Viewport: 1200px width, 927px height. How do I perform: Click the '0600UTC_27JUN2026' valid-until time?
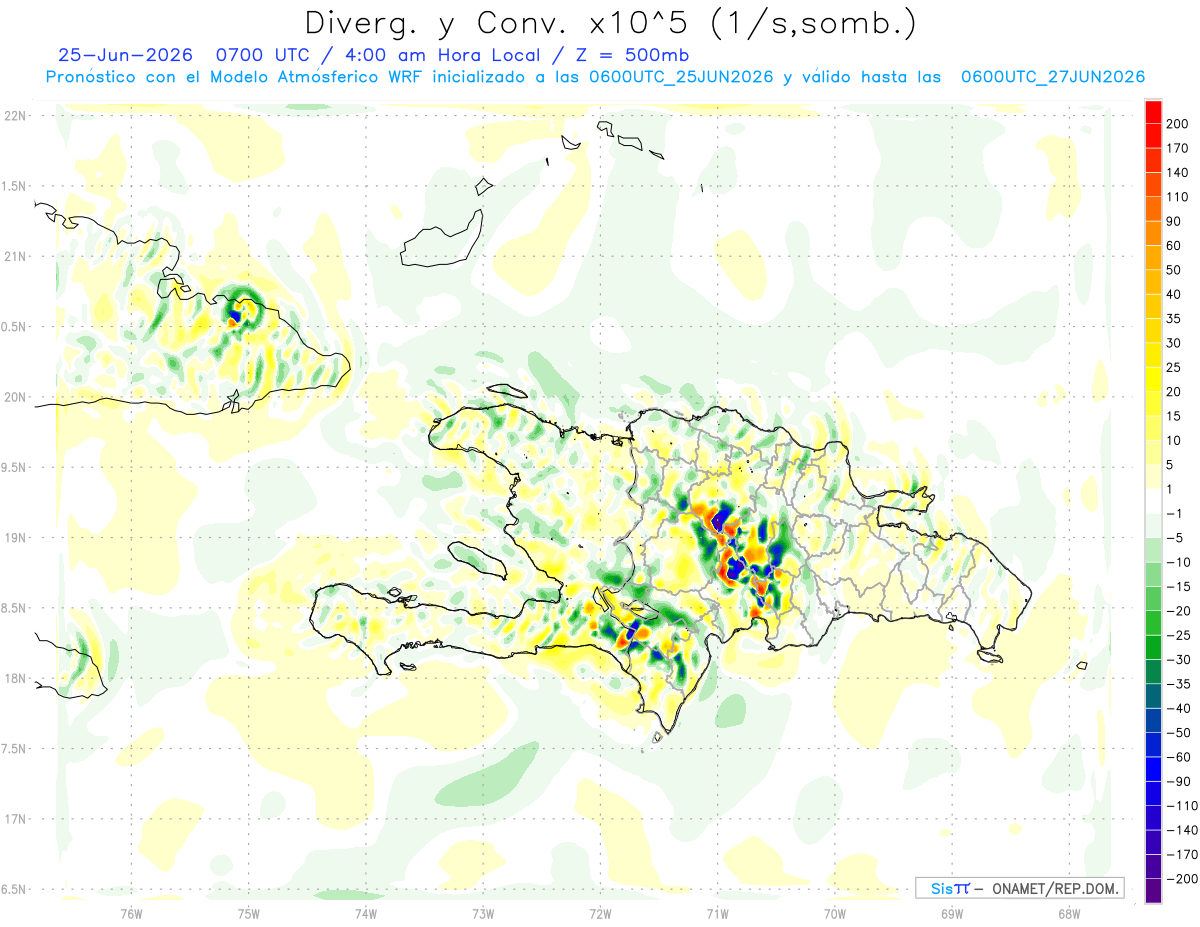(x=1053, y=77)
